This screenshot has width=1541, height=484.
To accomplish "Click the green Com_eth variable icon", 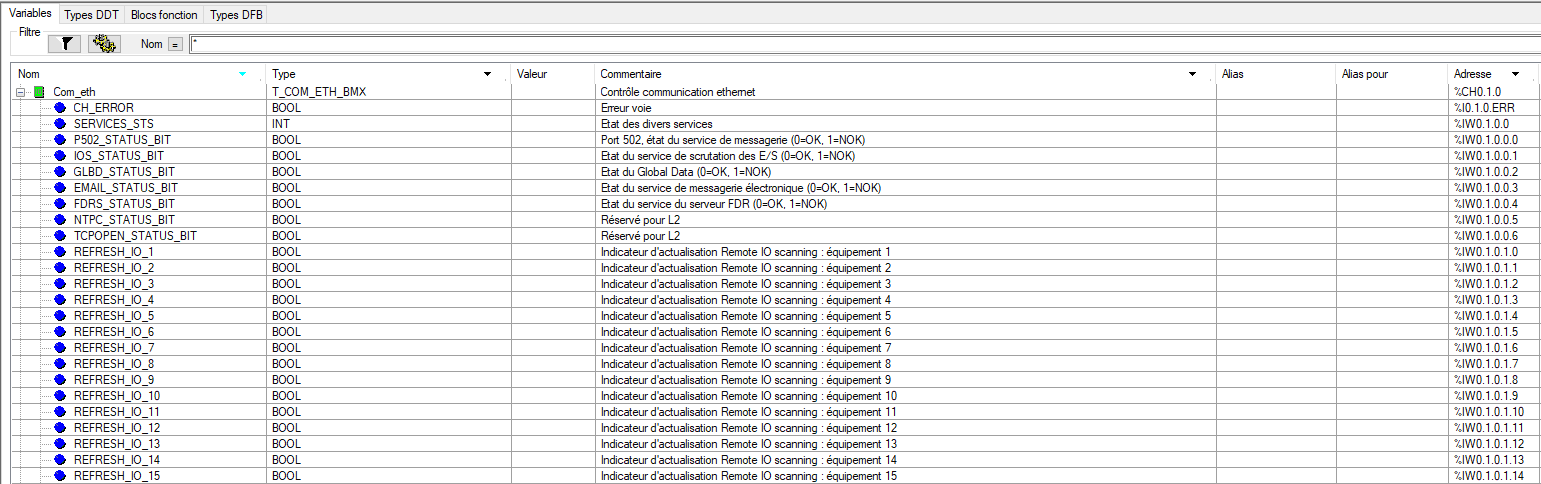I will pyautogui.click(x=40, y=92).
